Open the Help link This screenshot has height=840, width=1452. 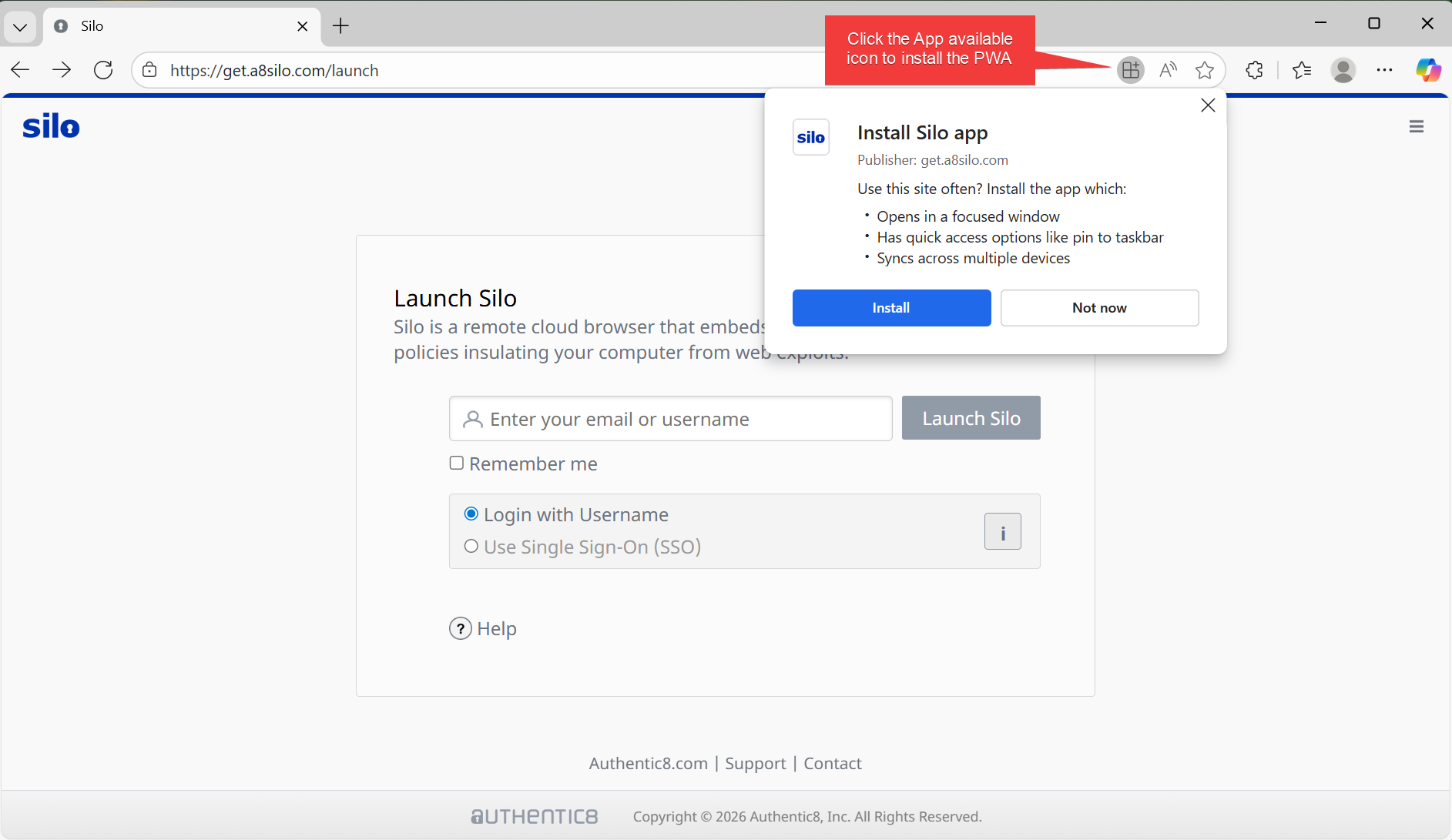(x=496, y=629)
